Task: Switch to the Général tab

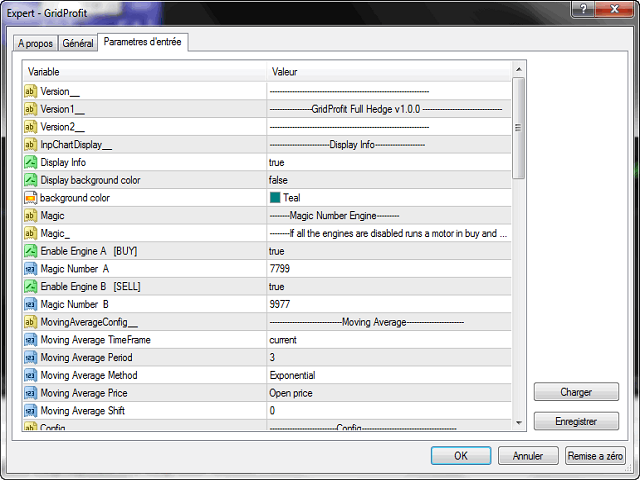Action: click(x=78, y=43)
